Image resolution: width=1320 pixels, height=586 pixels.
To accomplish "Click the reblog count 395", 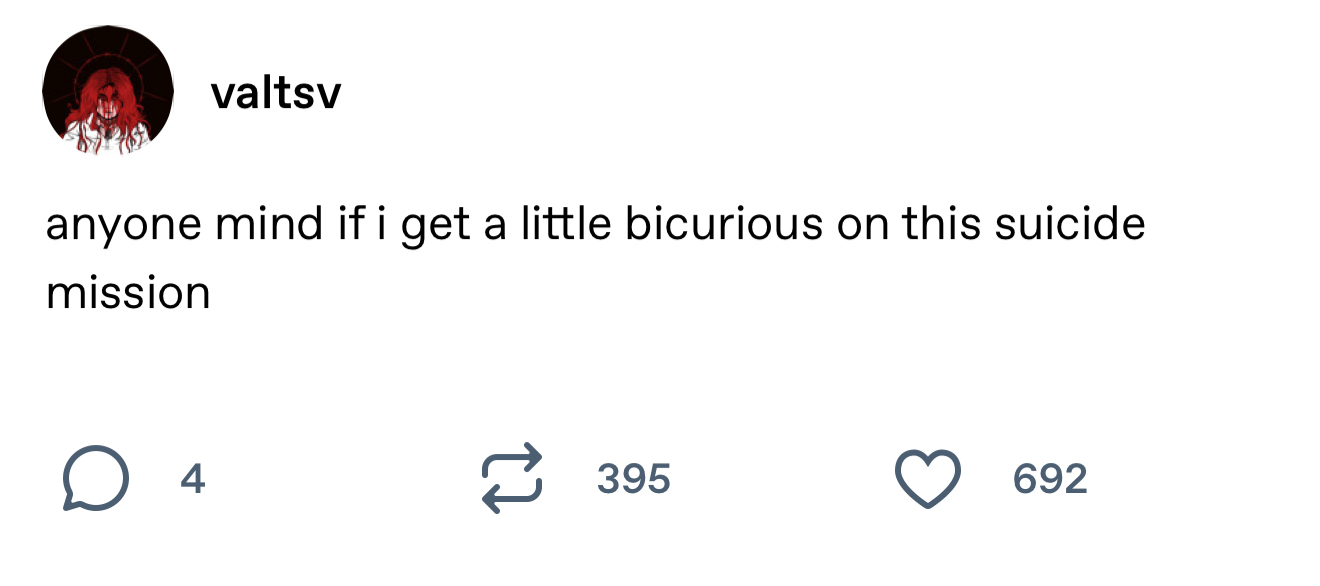I will (633, 480).
